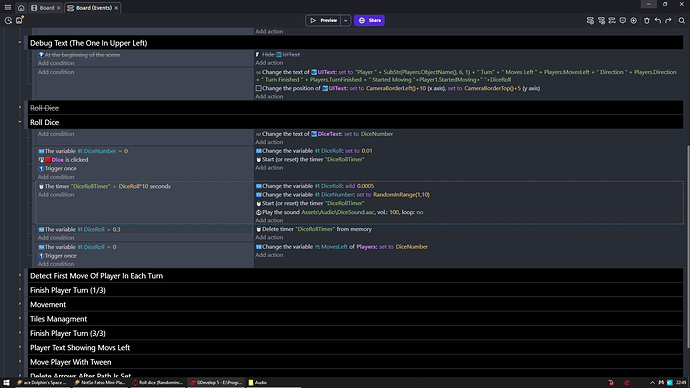Switch to GDevelop 5 taskbar button
Screen dimensions: 690x388
click(216, 383)
